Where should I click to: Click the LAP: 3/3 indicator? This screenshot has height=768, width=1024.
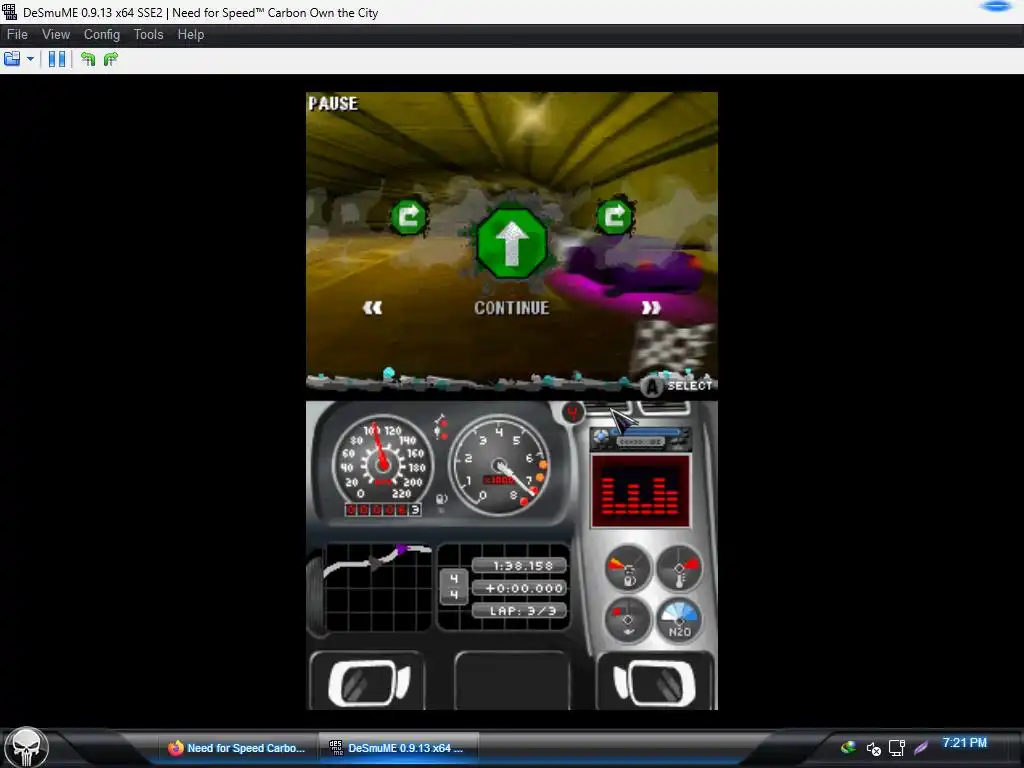coord(519,611)
